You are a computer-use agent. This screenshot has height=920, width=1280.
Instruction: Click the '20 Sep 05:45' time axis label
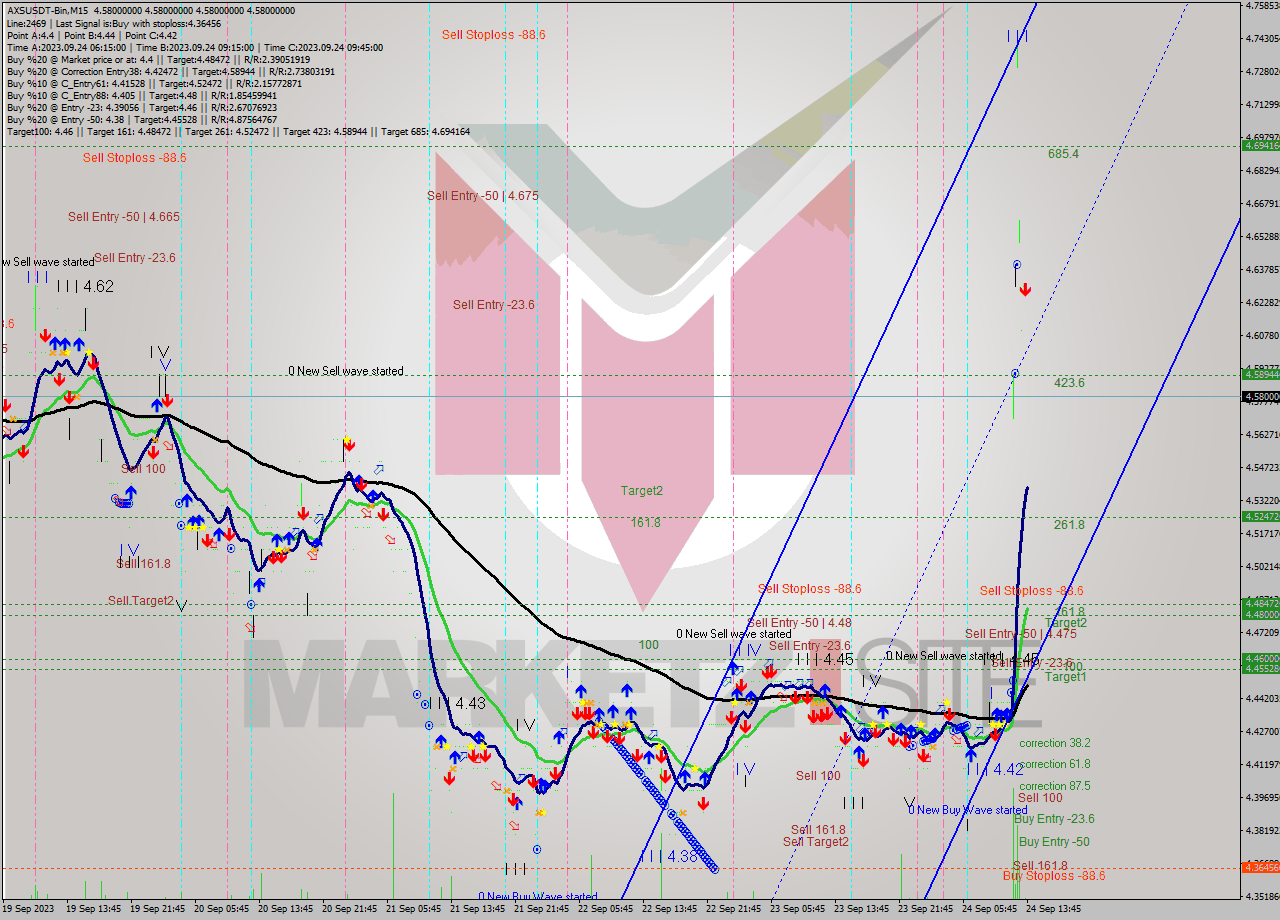(221, 909)
